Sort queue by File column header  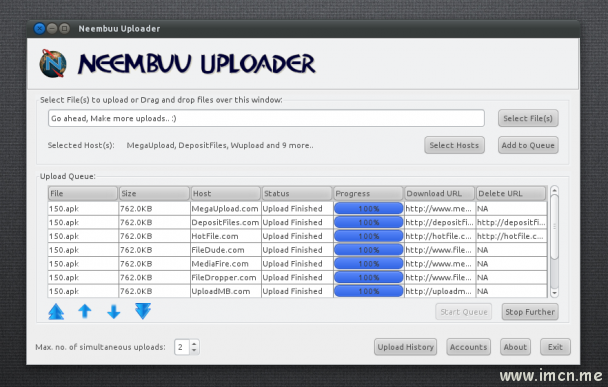pos(83,193)
